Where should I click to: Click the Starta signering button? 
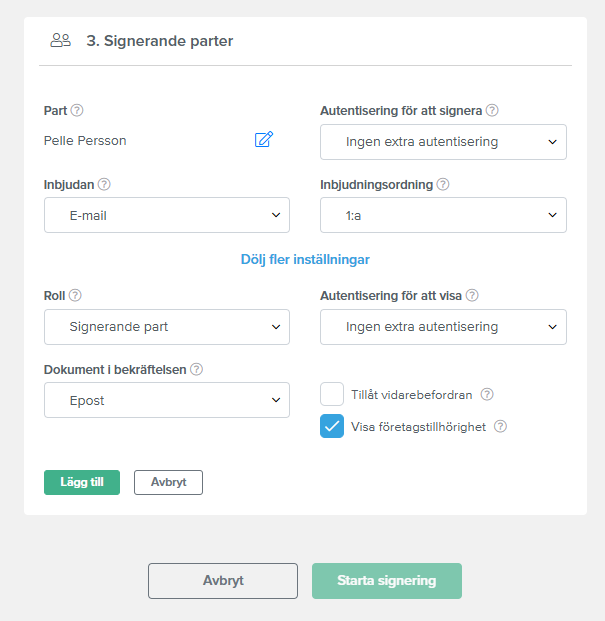click(387, 581)
